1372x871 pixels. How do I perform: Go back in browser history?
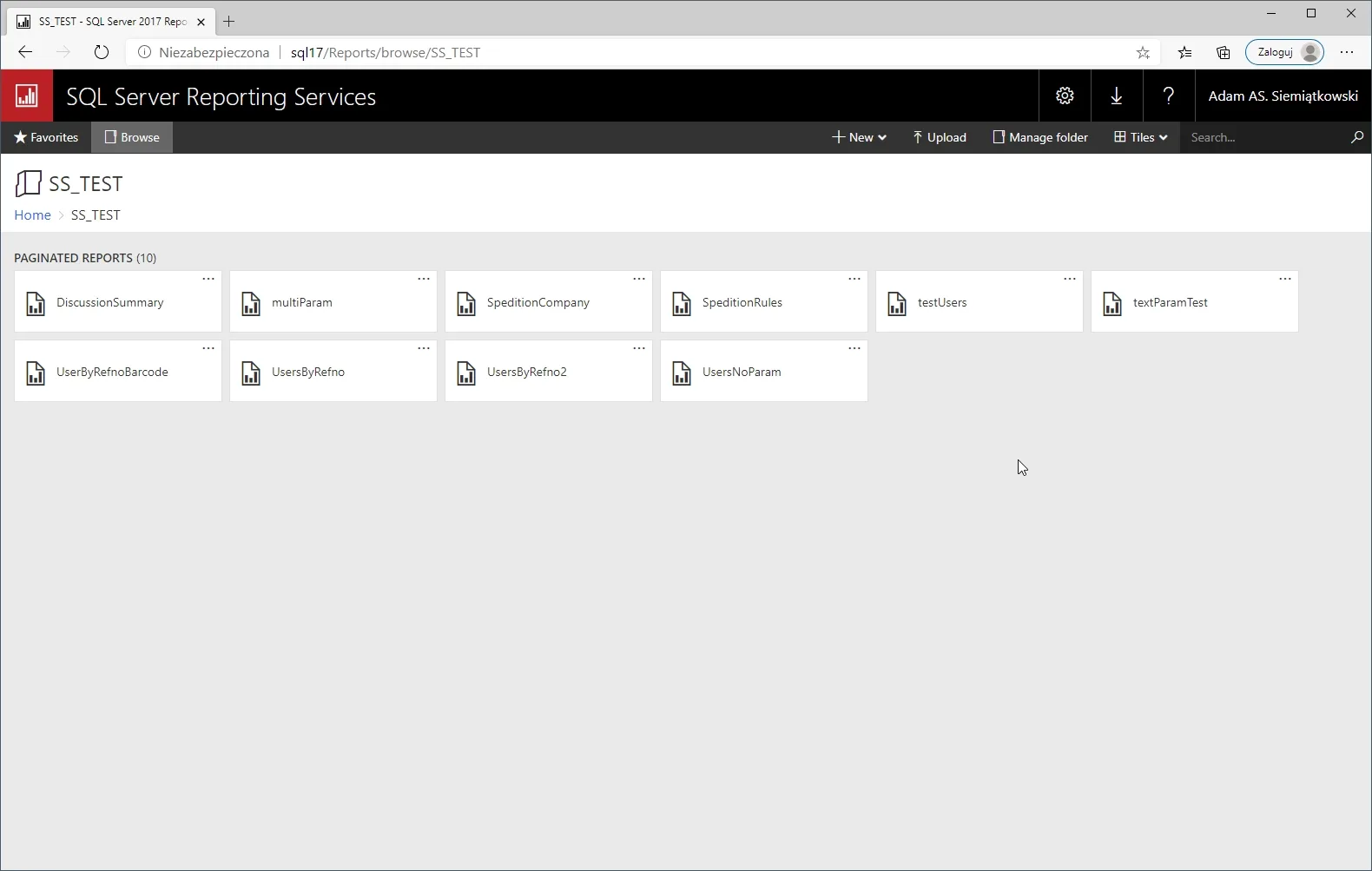pyautogui.click(x=25, y=52)
